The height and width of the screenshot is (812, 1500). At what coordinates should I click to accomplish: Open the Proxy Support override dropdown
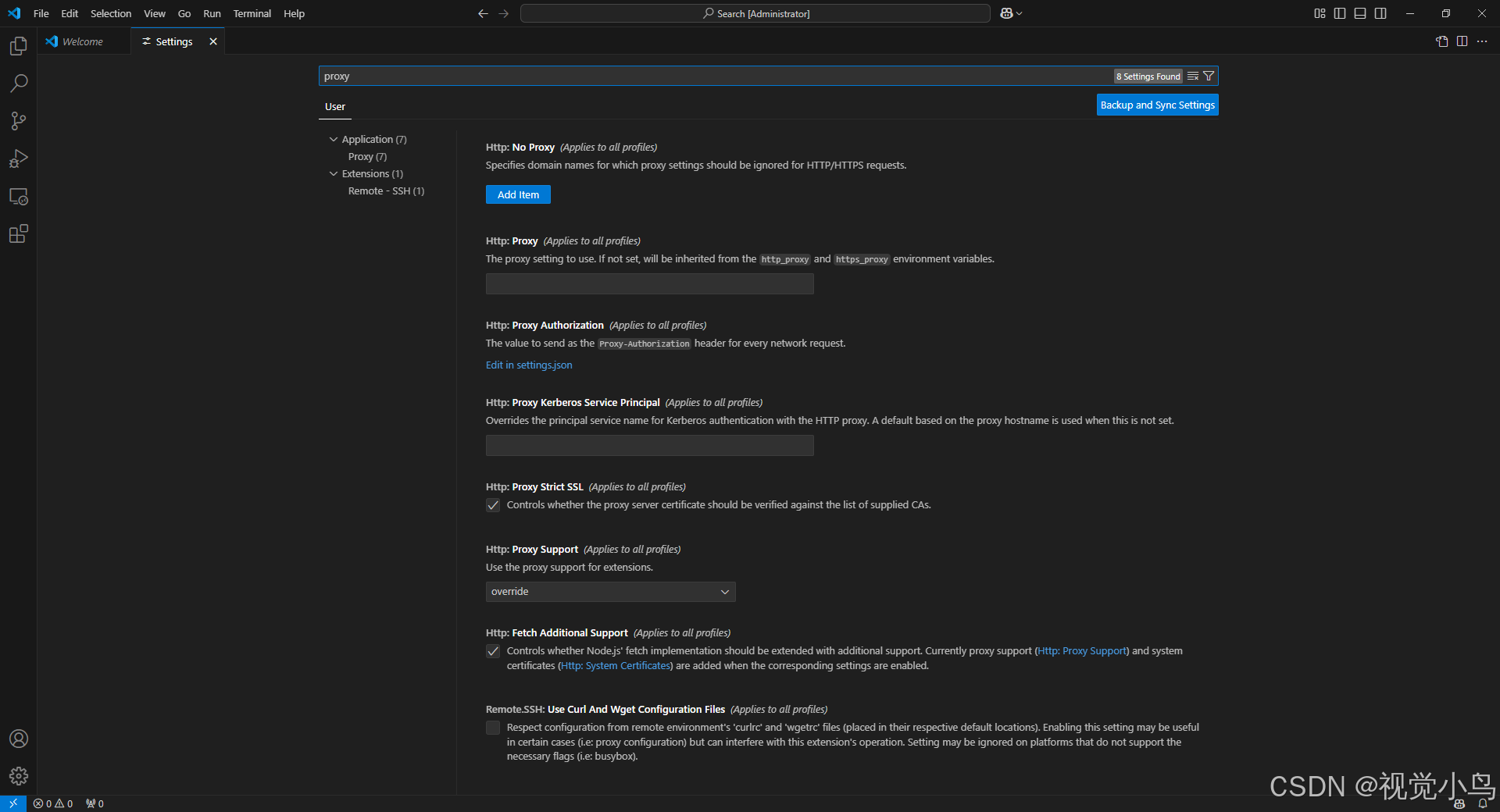tap(610, 592)
